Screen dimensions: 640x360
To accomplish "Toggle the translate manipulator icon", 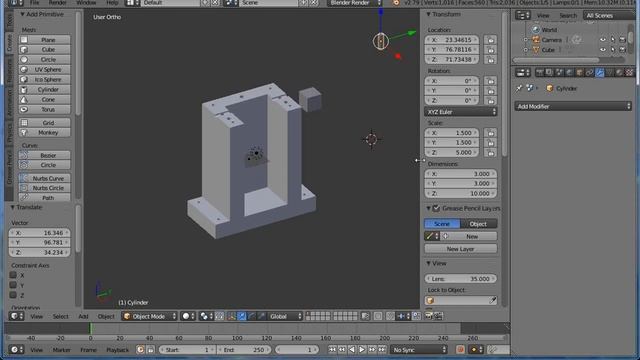I will (241, 316).
